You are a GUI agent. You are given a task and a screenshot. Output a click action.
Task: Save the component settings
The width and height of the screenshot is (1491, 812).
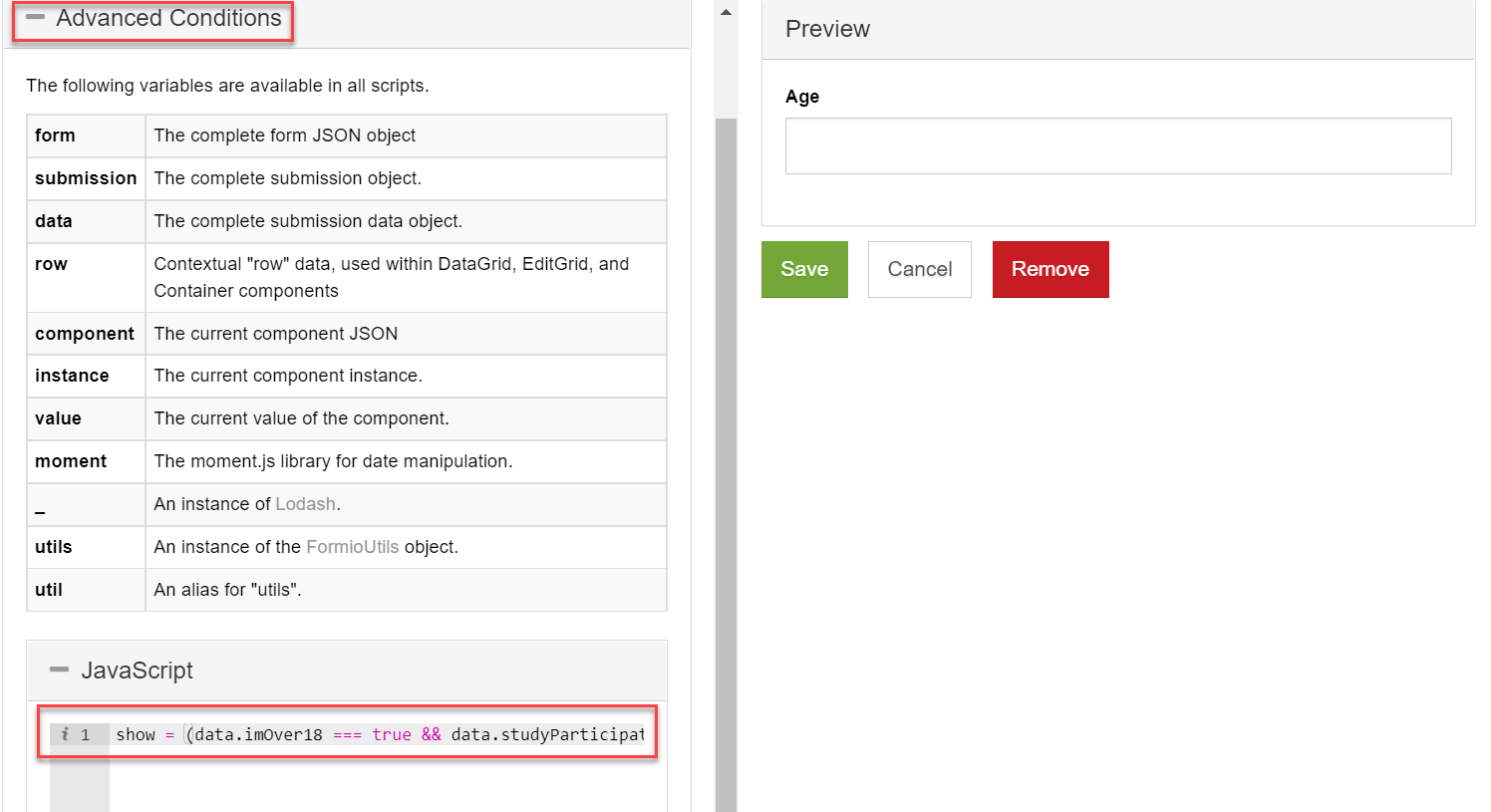coord(804,269)
